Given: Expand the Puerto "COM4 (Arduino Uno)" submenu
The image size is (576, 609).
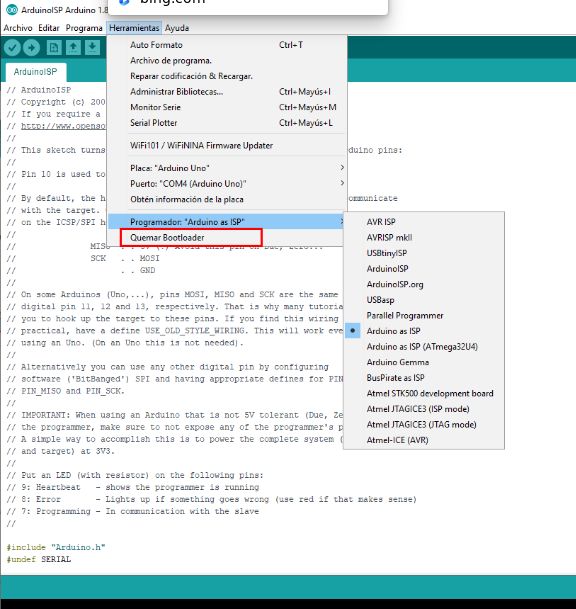Looking at the screenshot, I should [226, 184].
